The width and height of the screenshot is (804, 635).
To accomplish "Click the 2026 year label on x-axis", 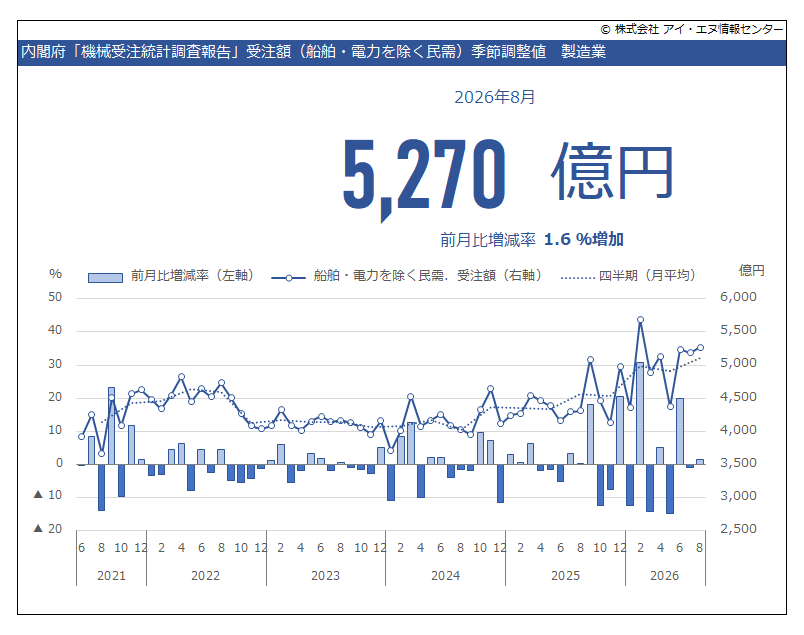I will (665, 576).
